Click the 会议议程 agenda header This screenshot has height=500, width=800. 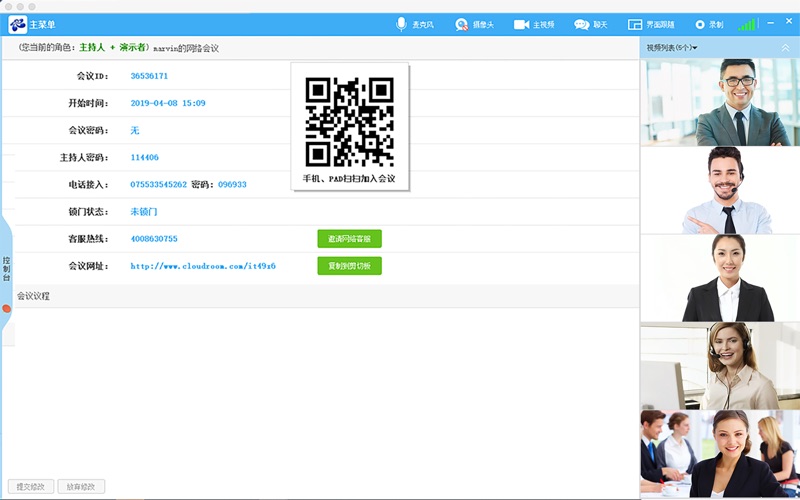34,296
